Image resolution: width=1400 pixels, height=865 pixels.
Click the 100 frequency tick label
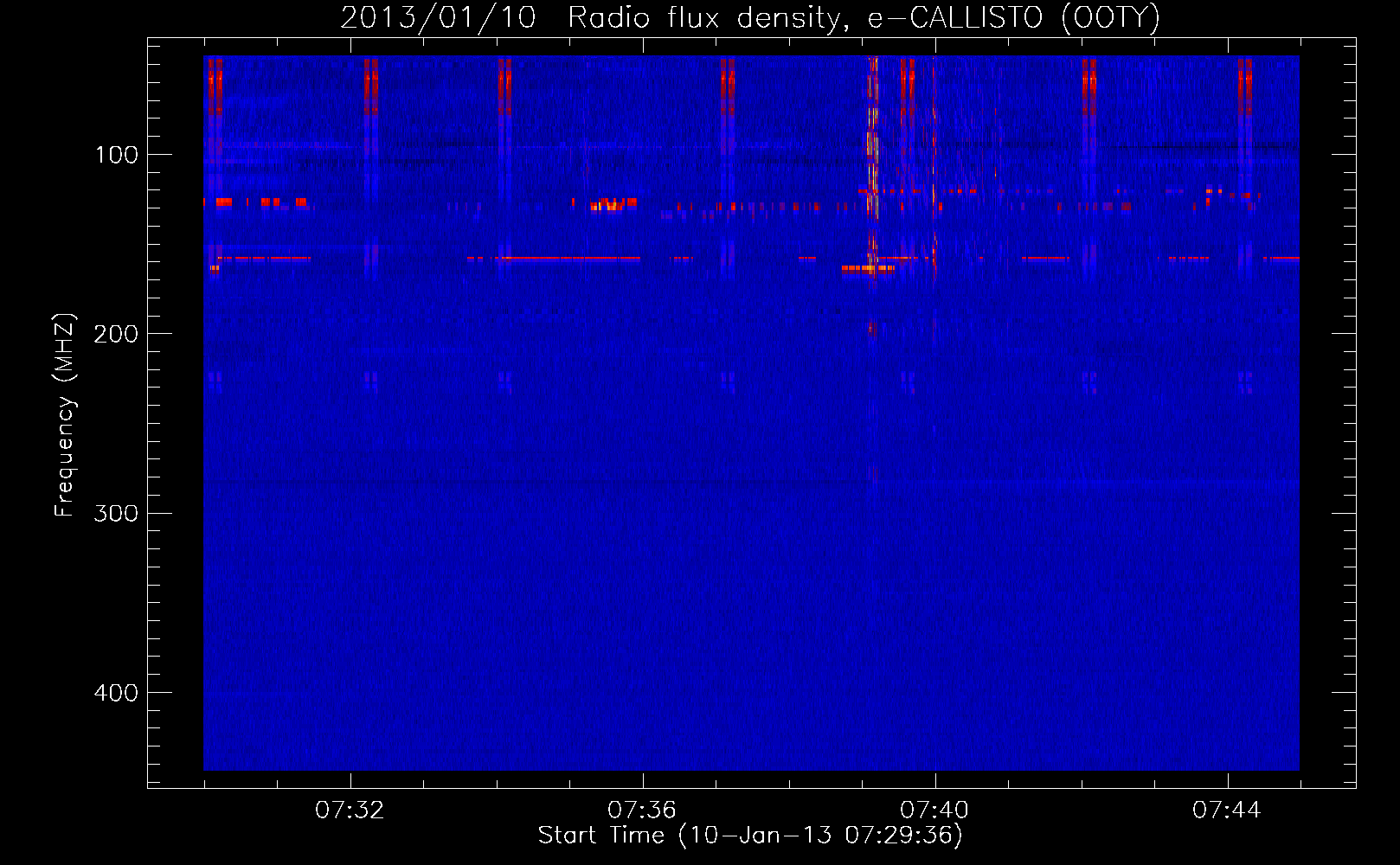[x=117, y=155]
